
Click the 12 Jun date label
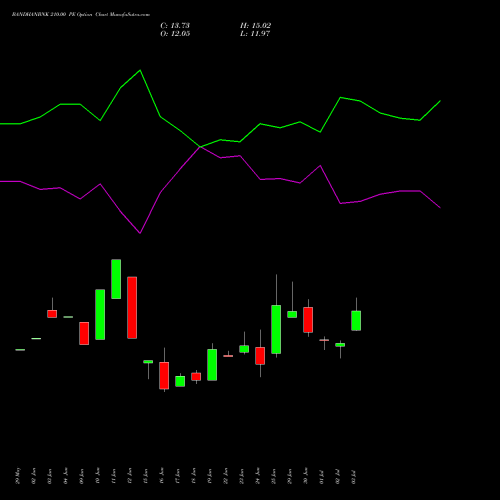(130, 476)
